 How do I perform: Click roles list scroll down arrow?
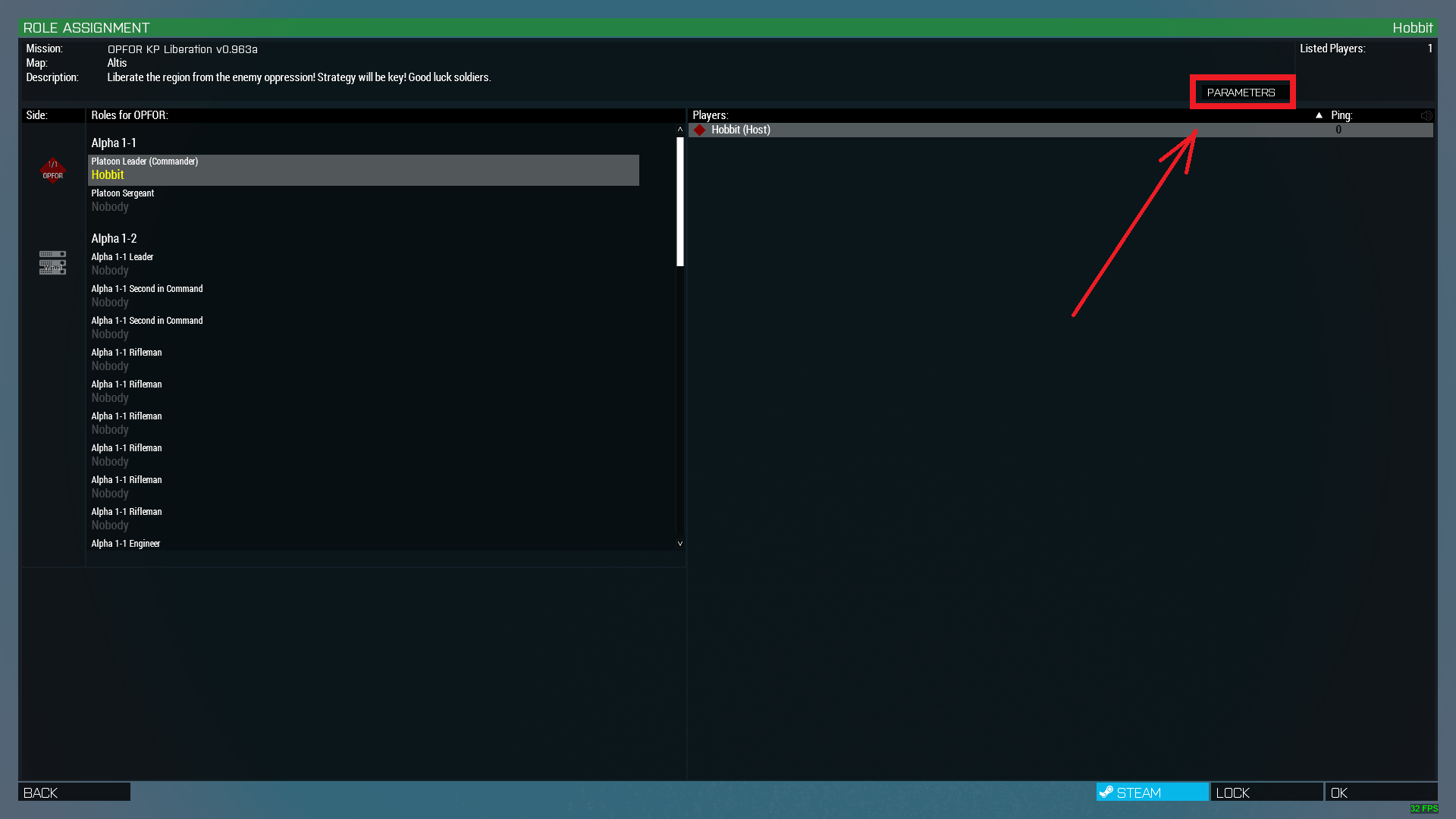click(x=680, y=544)
